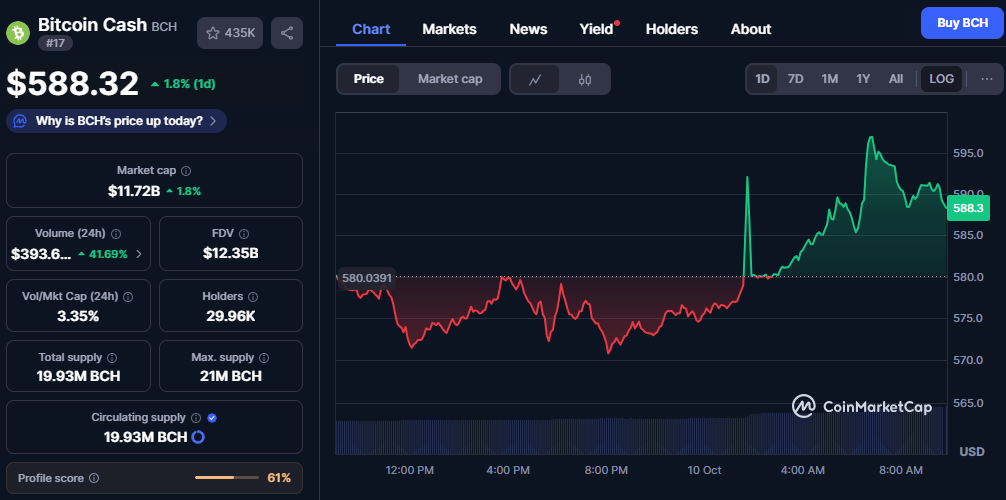This screenshot has height=500, width=1006.
Task: Click the Bitcoin Cash logo icon
Action: (x=18, y=33)
